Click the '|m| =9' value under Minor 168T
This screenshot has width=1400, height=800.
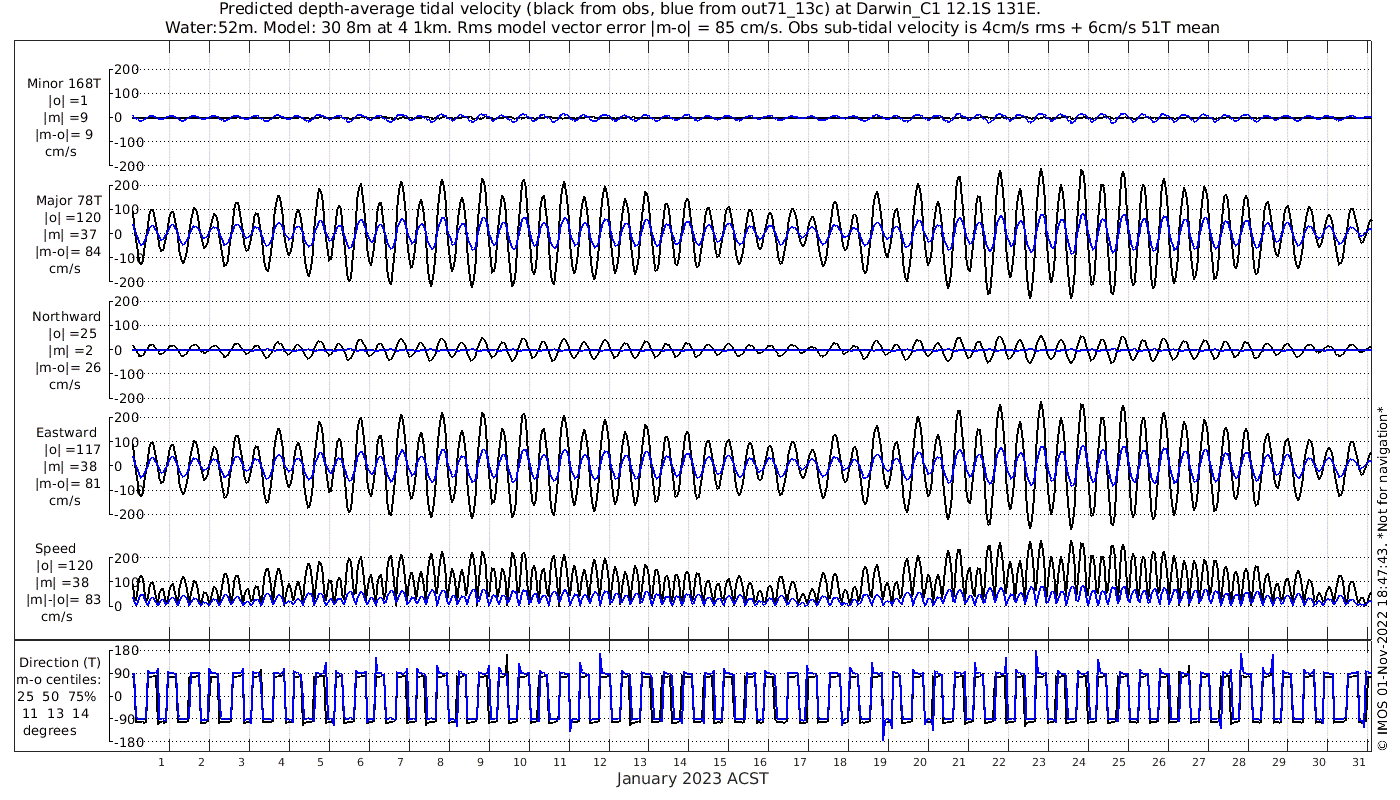pyautogui.click(x=68, y=118)
